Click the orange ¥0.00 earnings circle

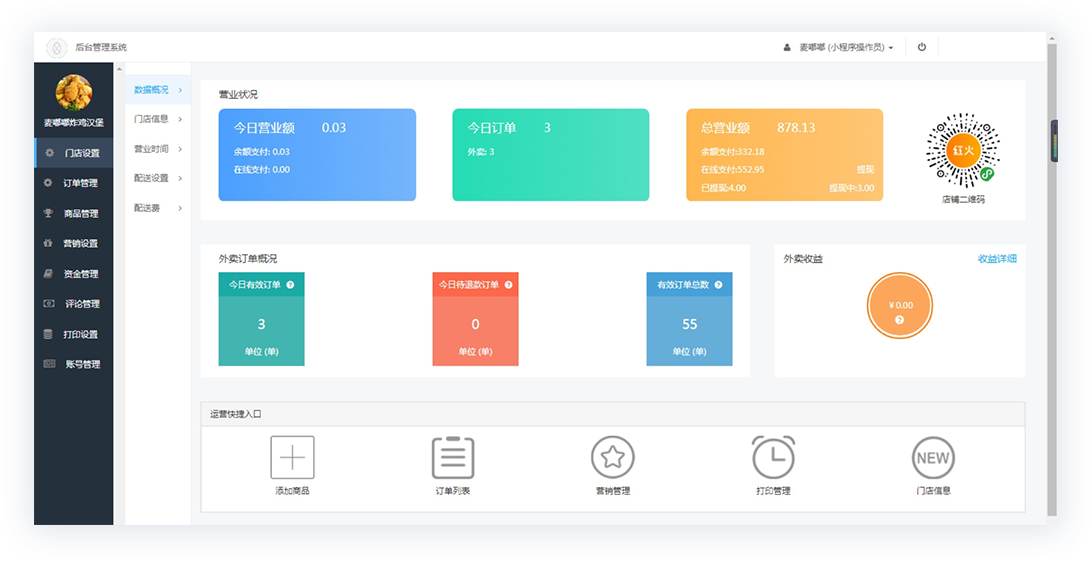(900, 305)
